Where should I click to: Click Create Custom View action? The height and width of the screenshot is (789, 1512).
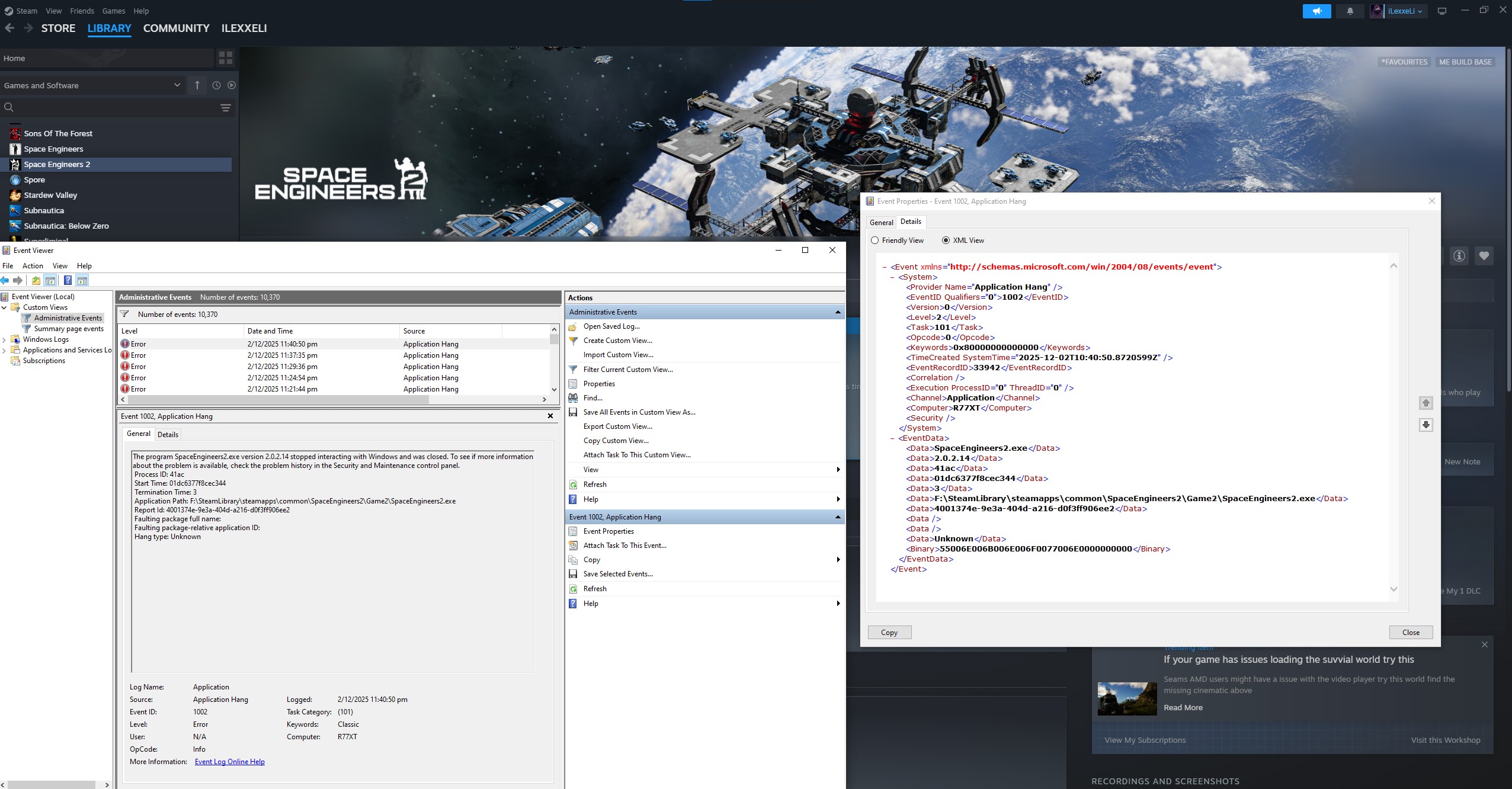coord(618,341)
